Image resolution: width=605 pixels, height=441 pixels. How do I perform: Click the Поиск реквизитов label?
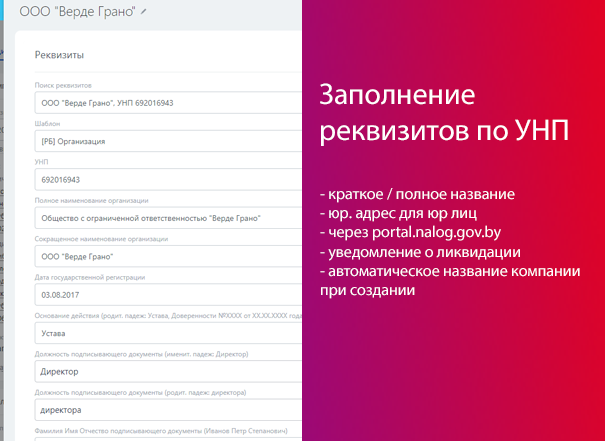pos(61,85)
